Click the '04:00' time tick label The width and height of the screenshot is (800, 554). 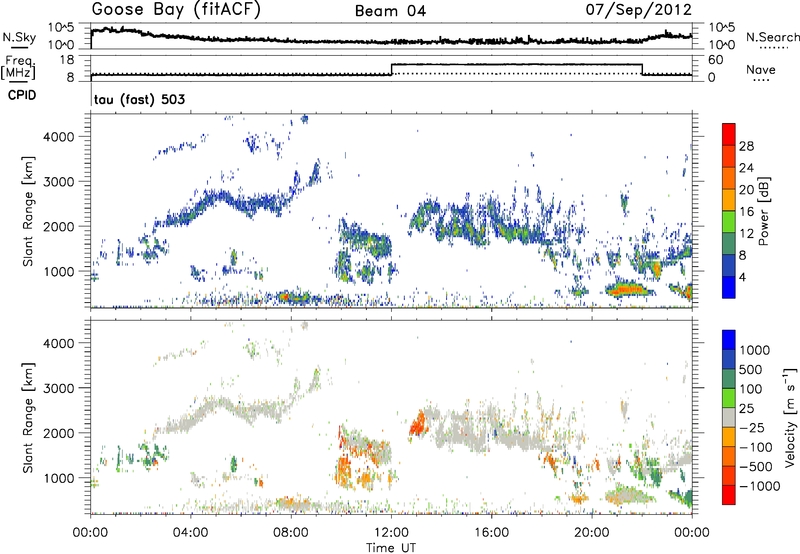click(x=190, y=533)
